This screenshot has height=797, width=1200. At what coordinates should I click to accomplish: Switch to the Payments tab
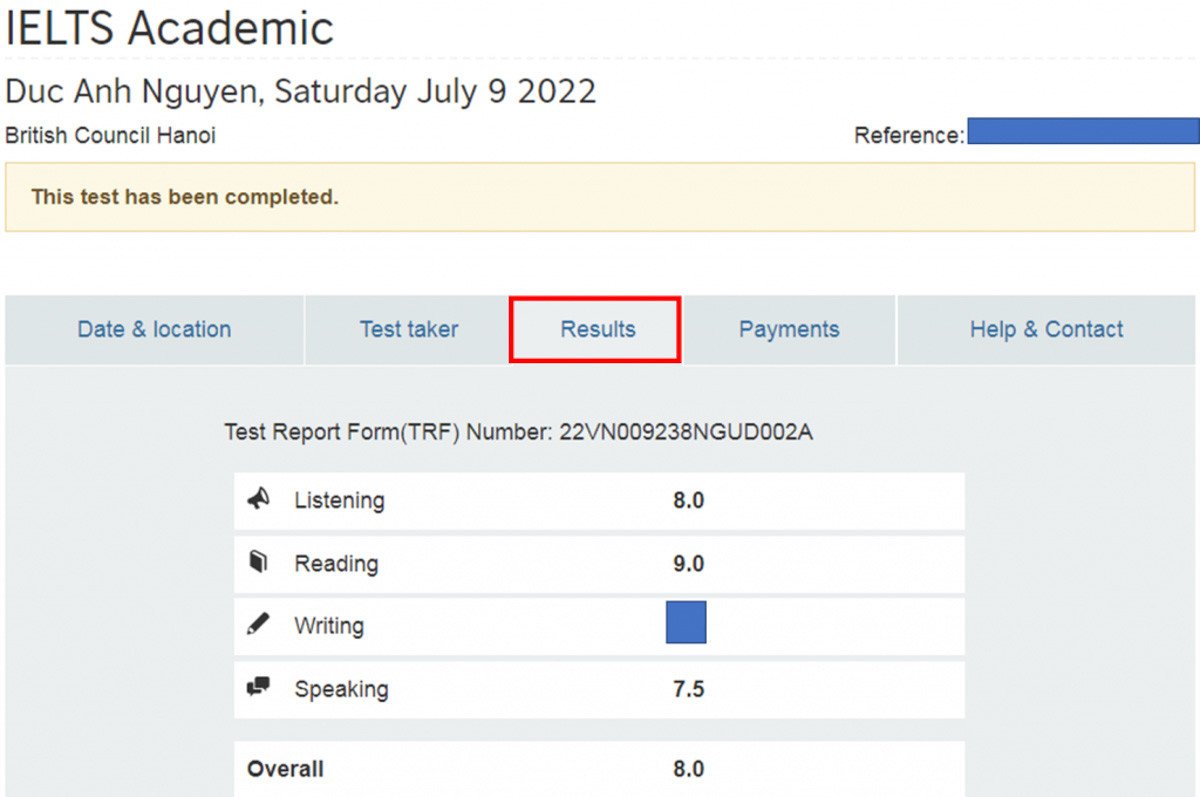(789, 329)
